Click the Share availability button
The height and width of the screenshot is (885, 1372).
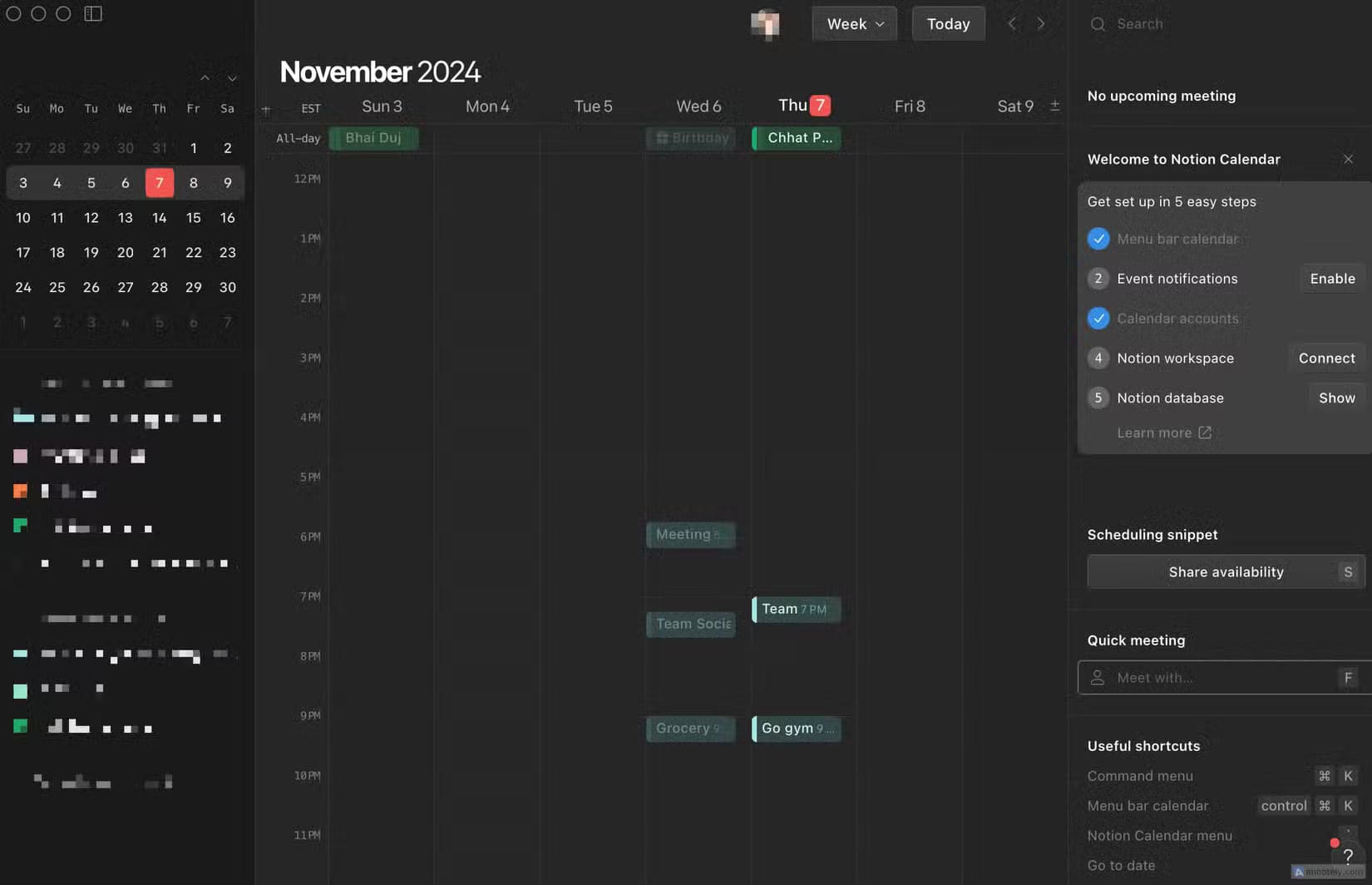point(1226,571)
